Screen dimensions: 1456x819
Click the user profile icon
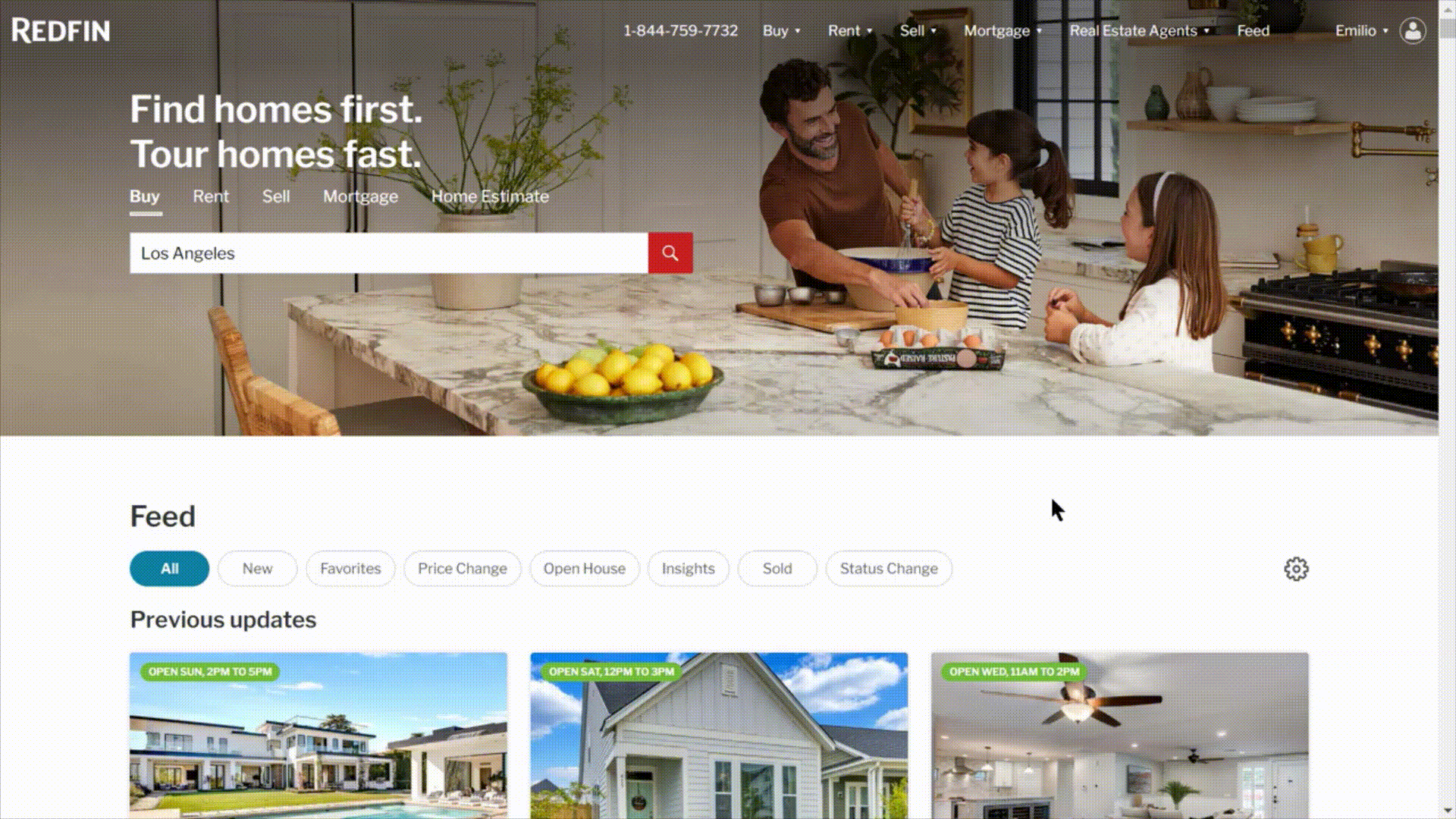coord(1413,30)
